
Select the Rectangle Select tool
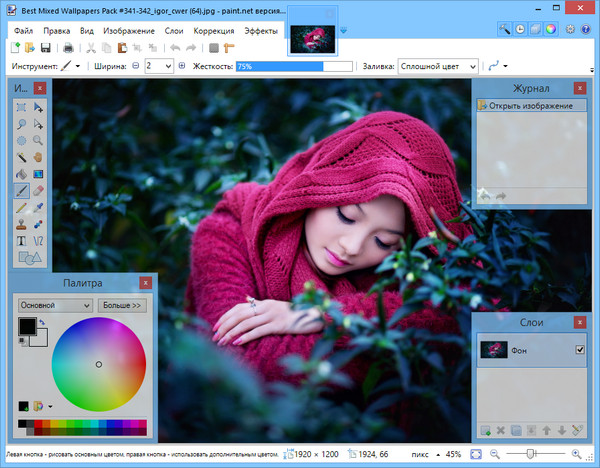21,107
